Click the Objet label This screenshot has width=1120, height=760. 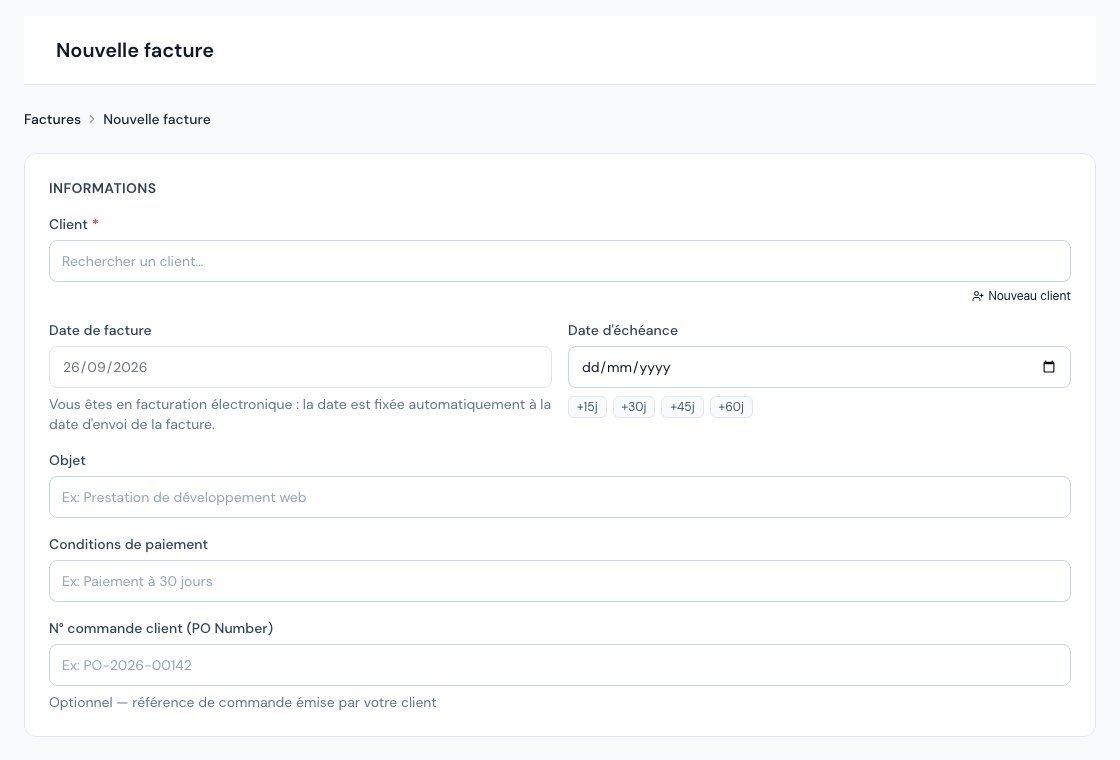click(x=67, y=461)
